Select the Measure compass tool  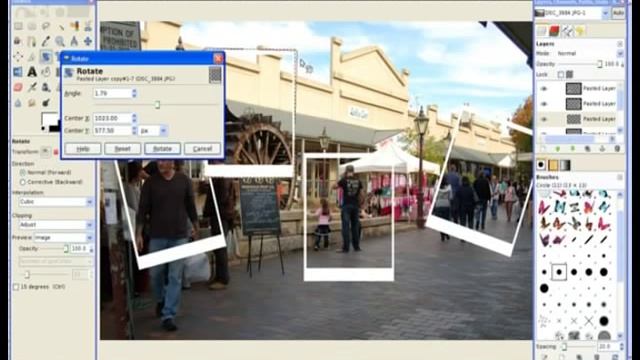74,41
